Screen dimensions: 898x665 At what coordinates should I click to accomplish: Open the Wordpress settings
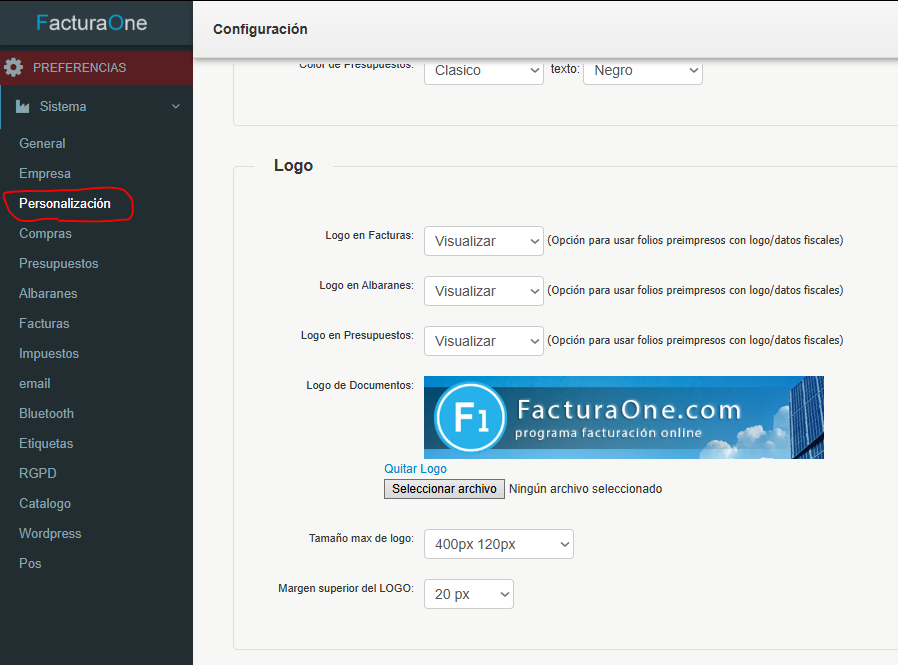[x=50, y=533]
